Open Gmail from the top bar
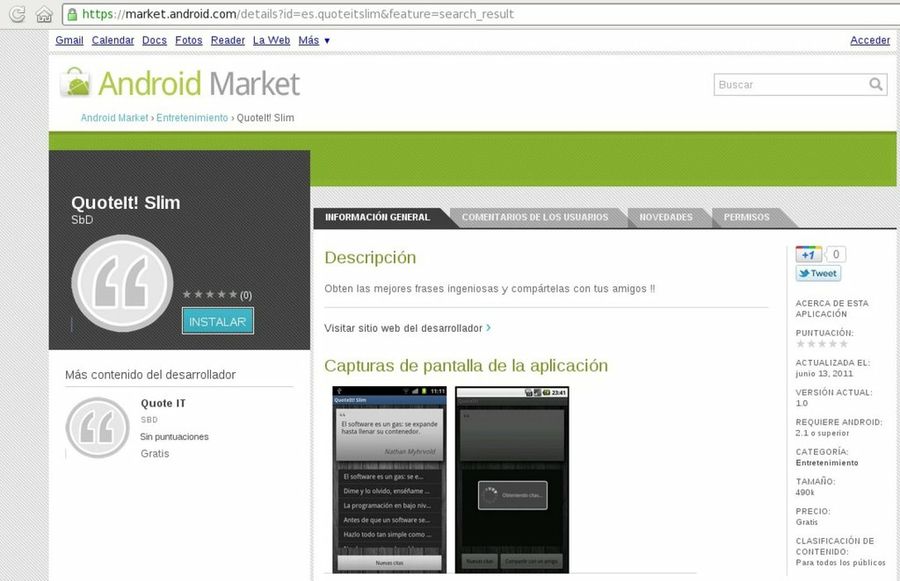 point(69,40)
